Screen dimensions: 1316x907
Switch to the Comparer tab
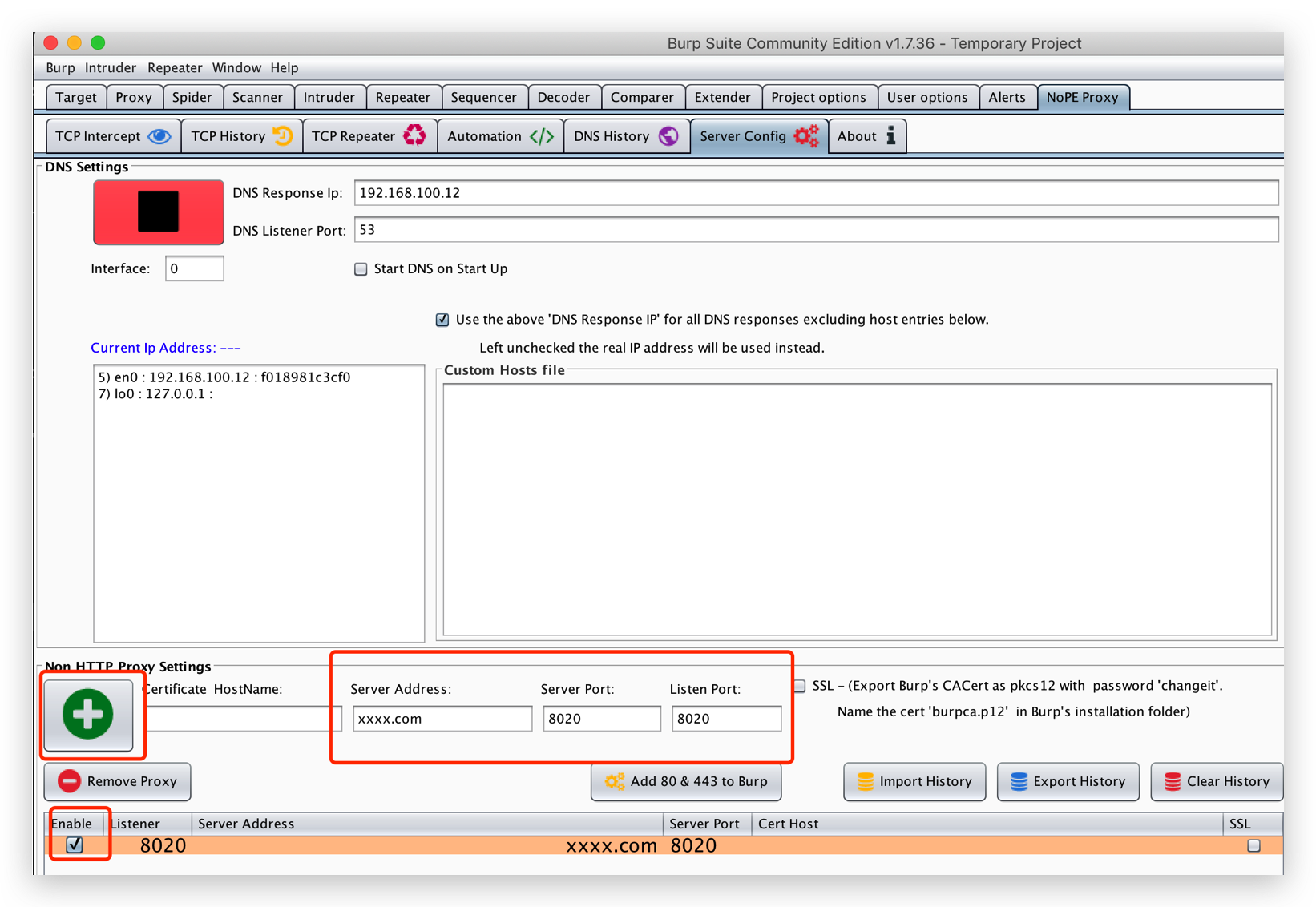coord(642,97)
